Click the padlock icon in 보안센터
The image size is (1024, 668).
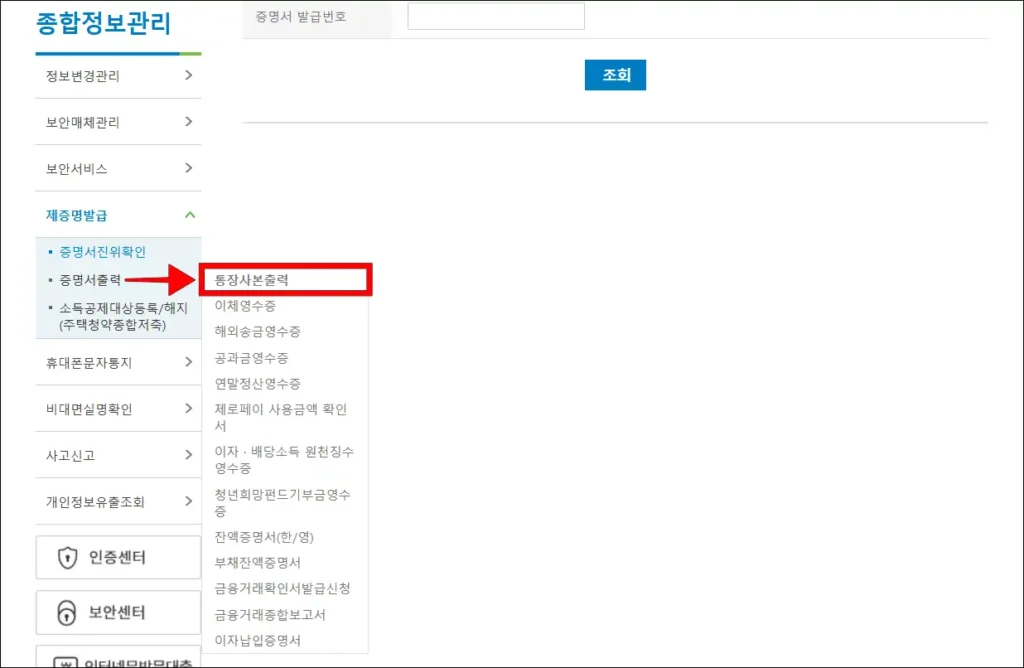click(x=67, y=612)
